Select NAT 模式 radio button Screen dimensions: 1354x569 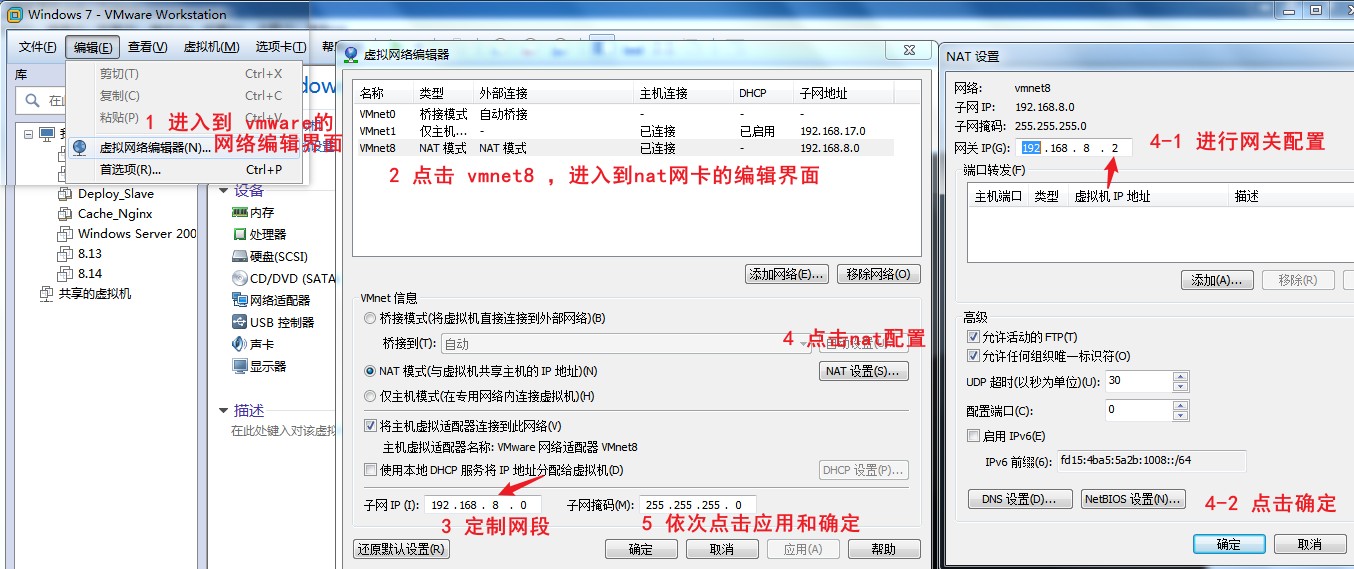click(370, 371)
